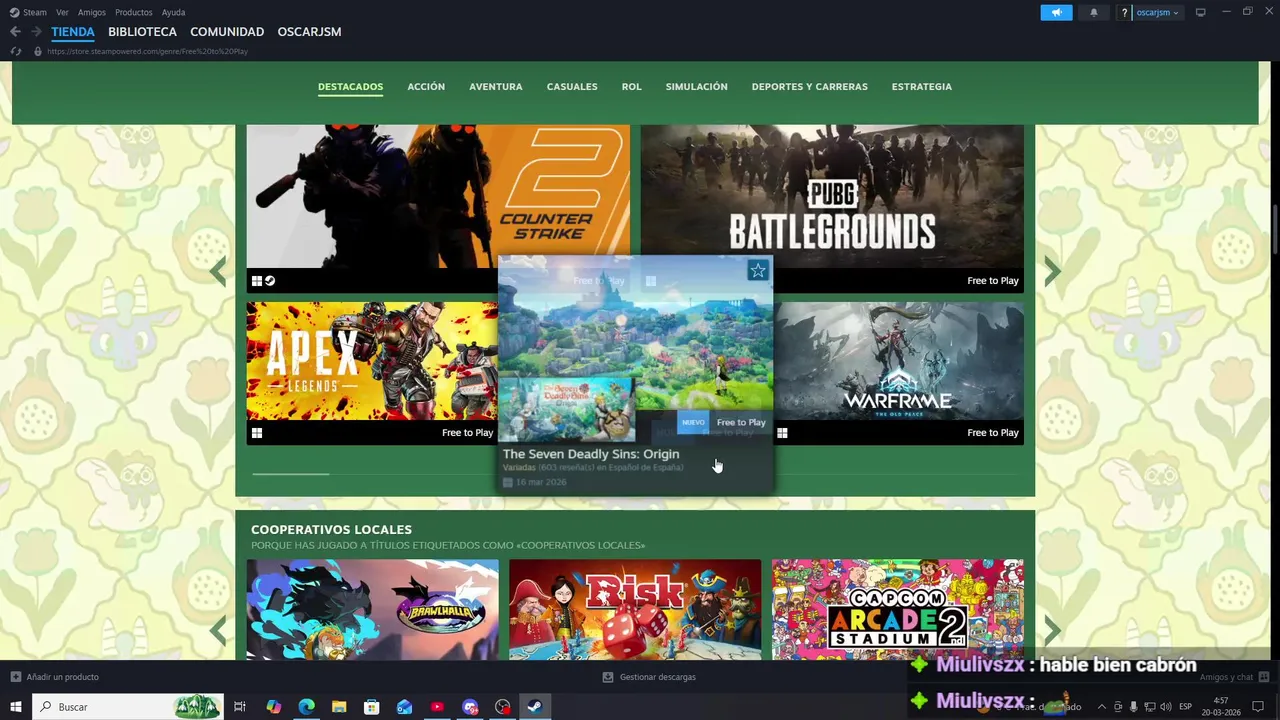Screen dimensions: 1280x720
Task: Open the Steam menu
Action: (x=28, y=12)
